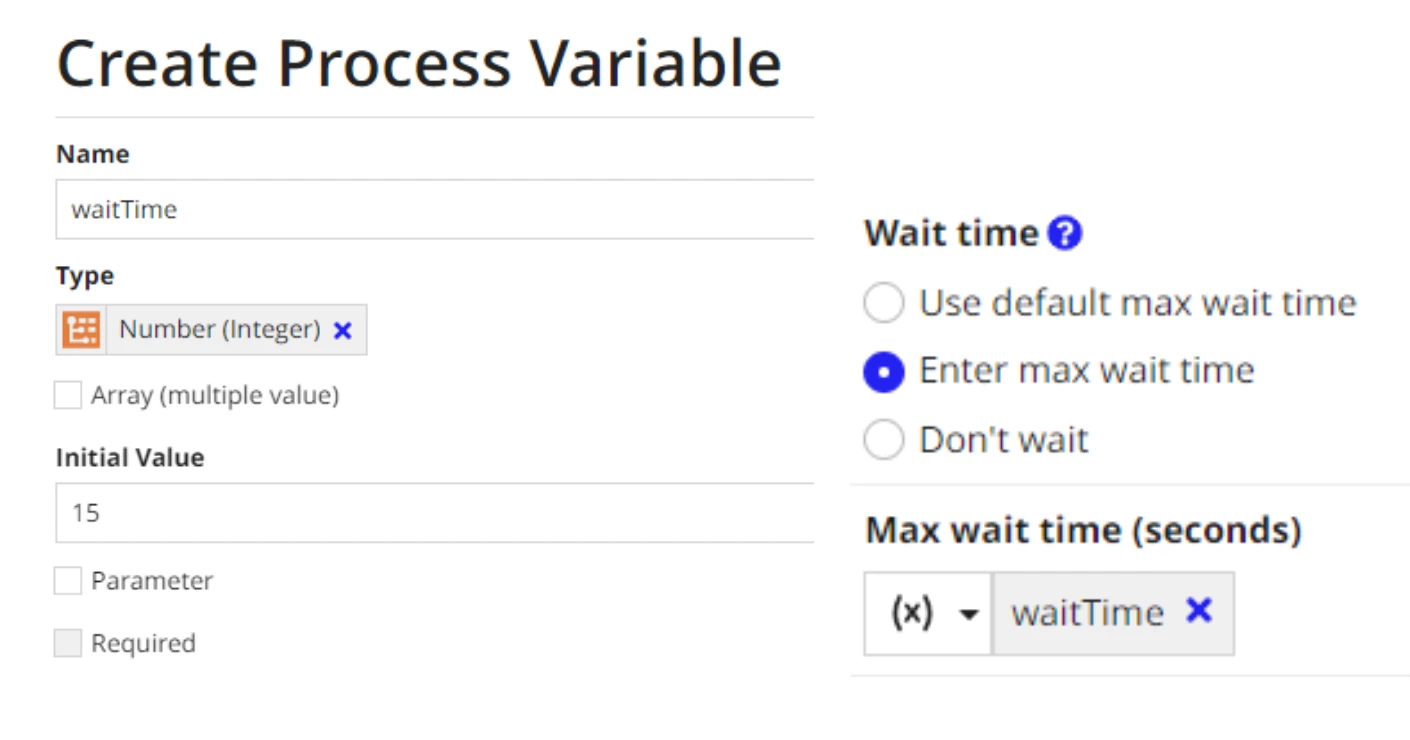Select Use default max wait time

pyautogui.click(x=884, y=303)
